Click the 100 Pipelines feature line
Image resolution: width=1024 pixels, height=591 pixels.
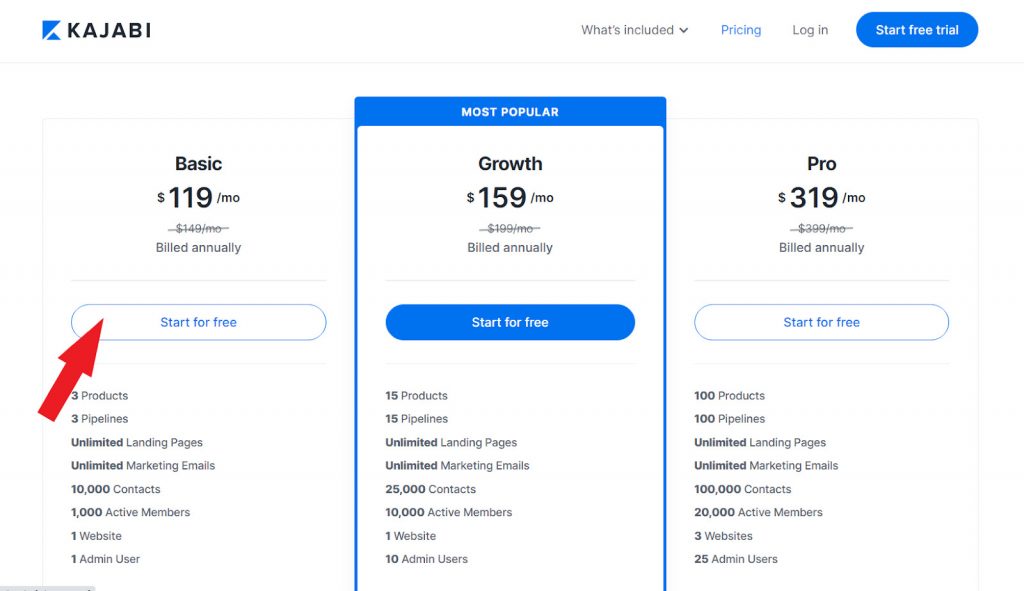729,419
